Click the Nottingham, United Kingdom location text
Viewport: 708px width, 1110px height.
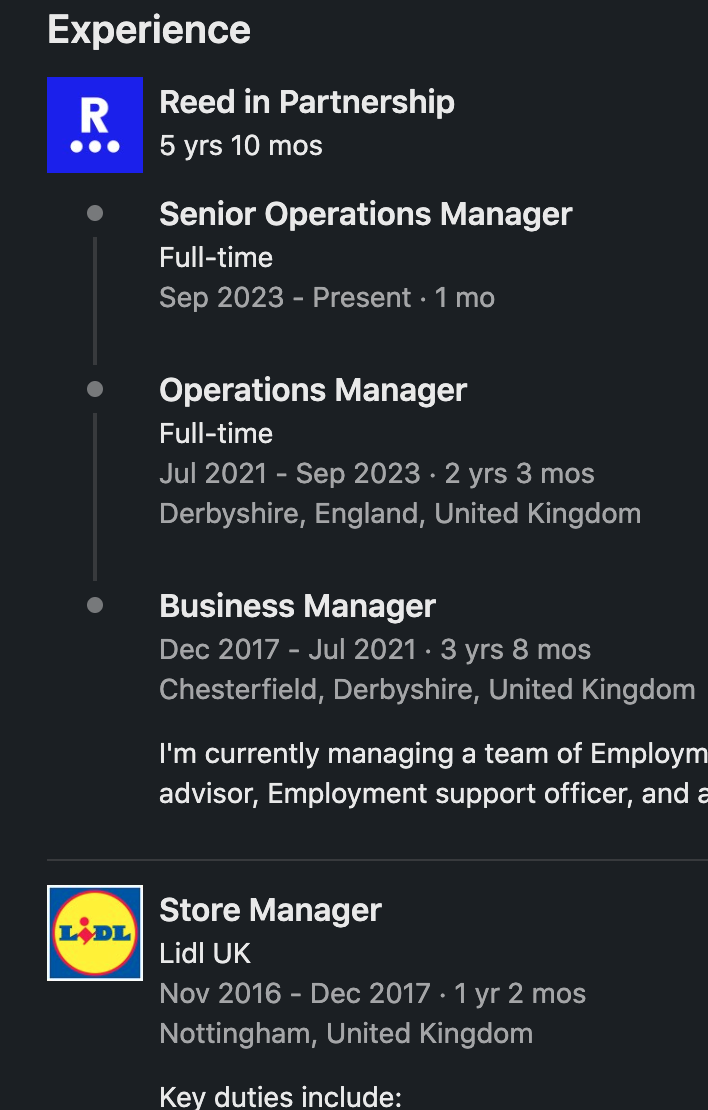tap(346, 1034)
